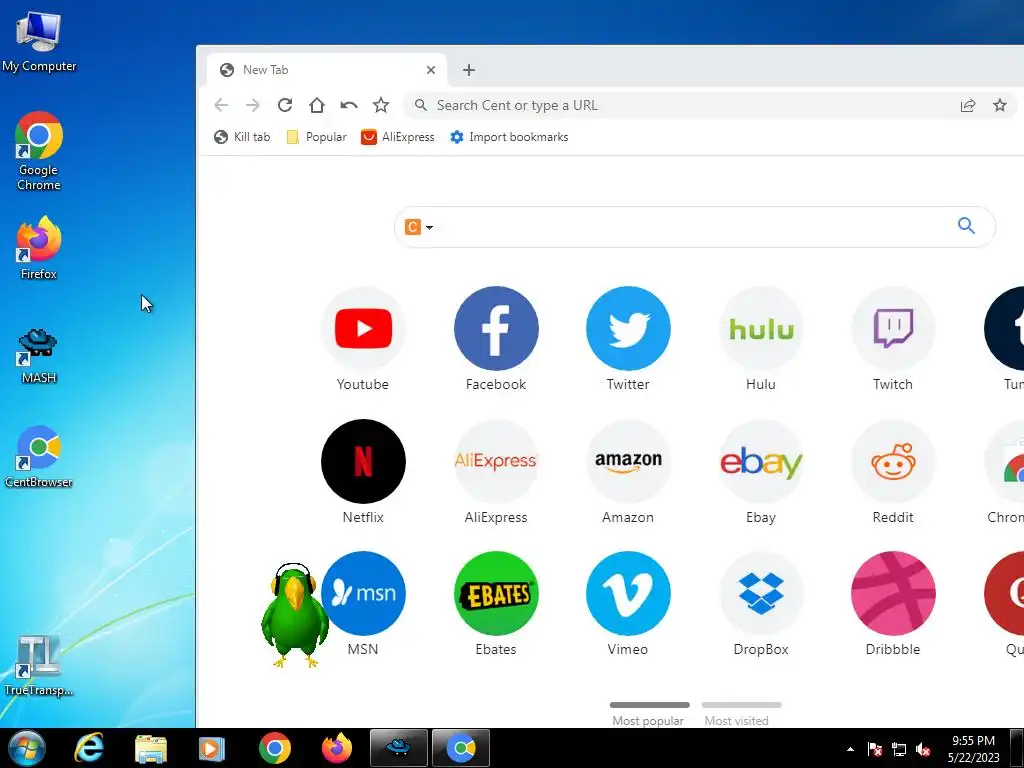Select the New Tab tab

coord(327,70)
